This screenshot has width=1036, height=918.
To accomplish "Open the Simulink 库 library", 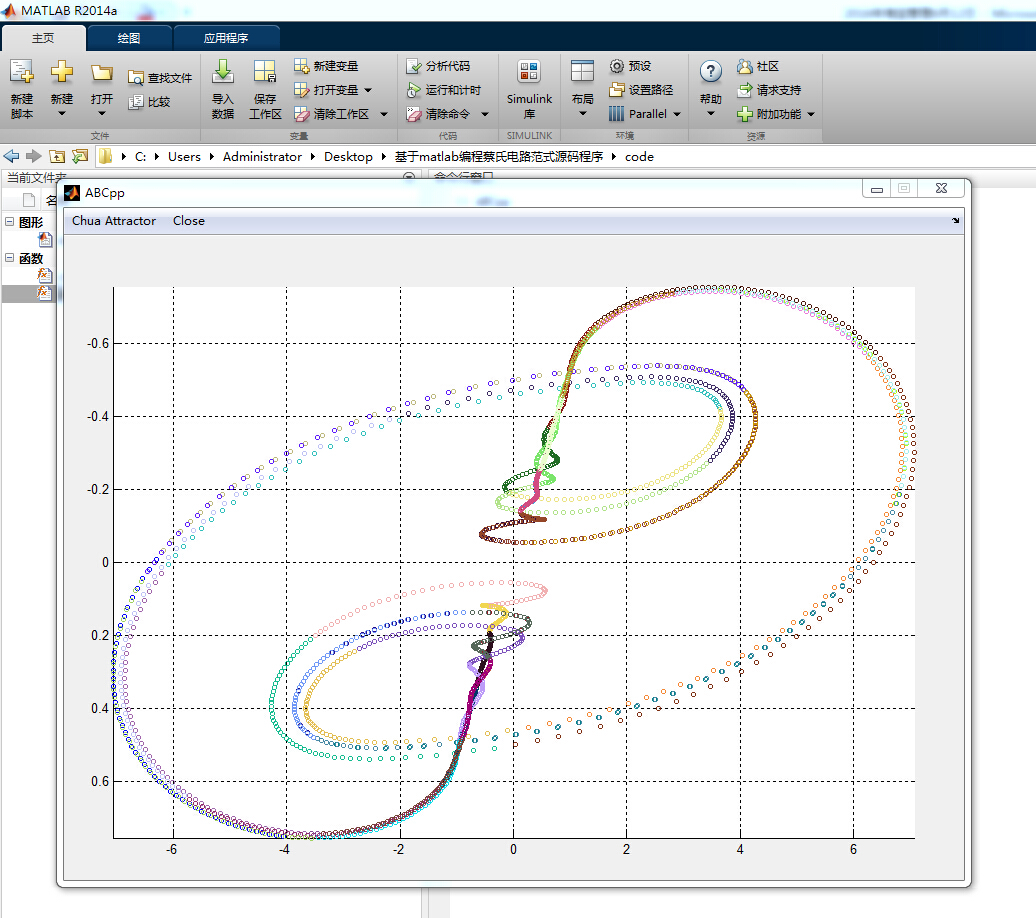I will click(x=529, y=89).
